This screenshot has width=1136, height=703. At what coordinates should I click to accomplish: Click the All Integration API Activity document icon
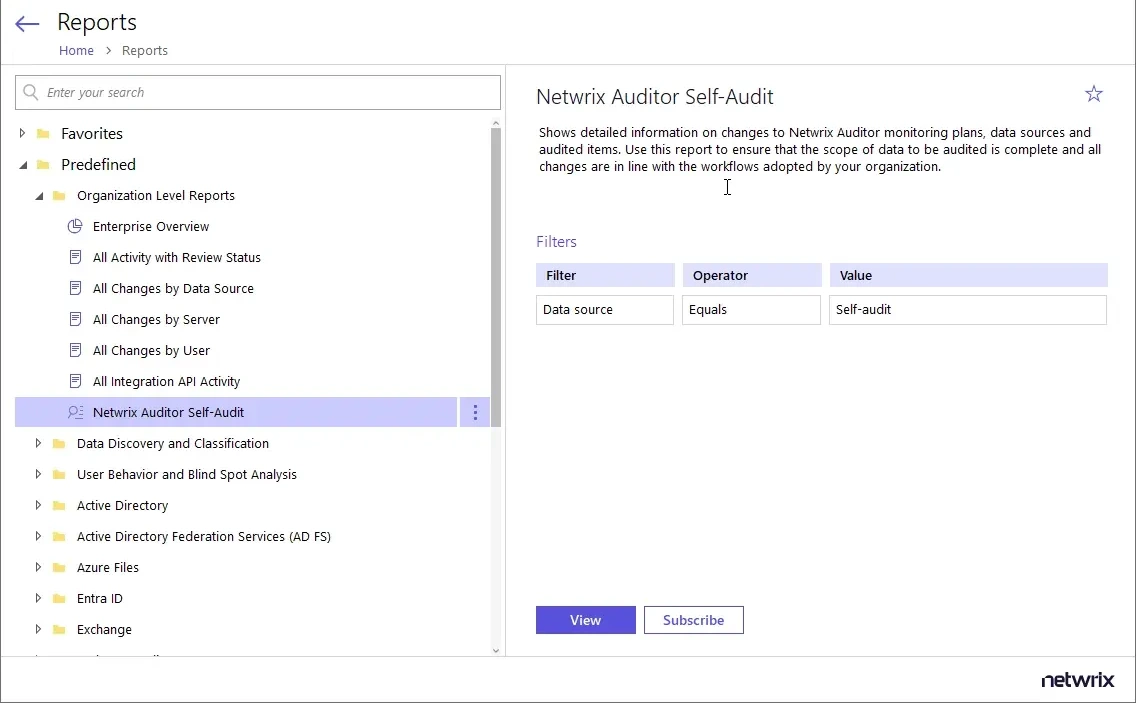click(x=75, y=381)
